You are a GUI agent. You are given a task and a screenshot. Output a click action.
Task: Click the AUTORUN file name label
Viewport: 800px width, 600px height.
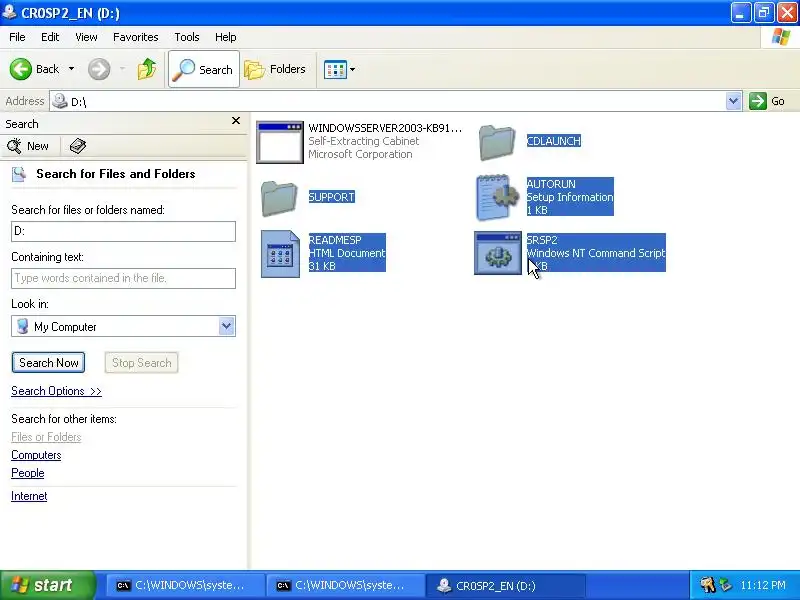point(551,184)
